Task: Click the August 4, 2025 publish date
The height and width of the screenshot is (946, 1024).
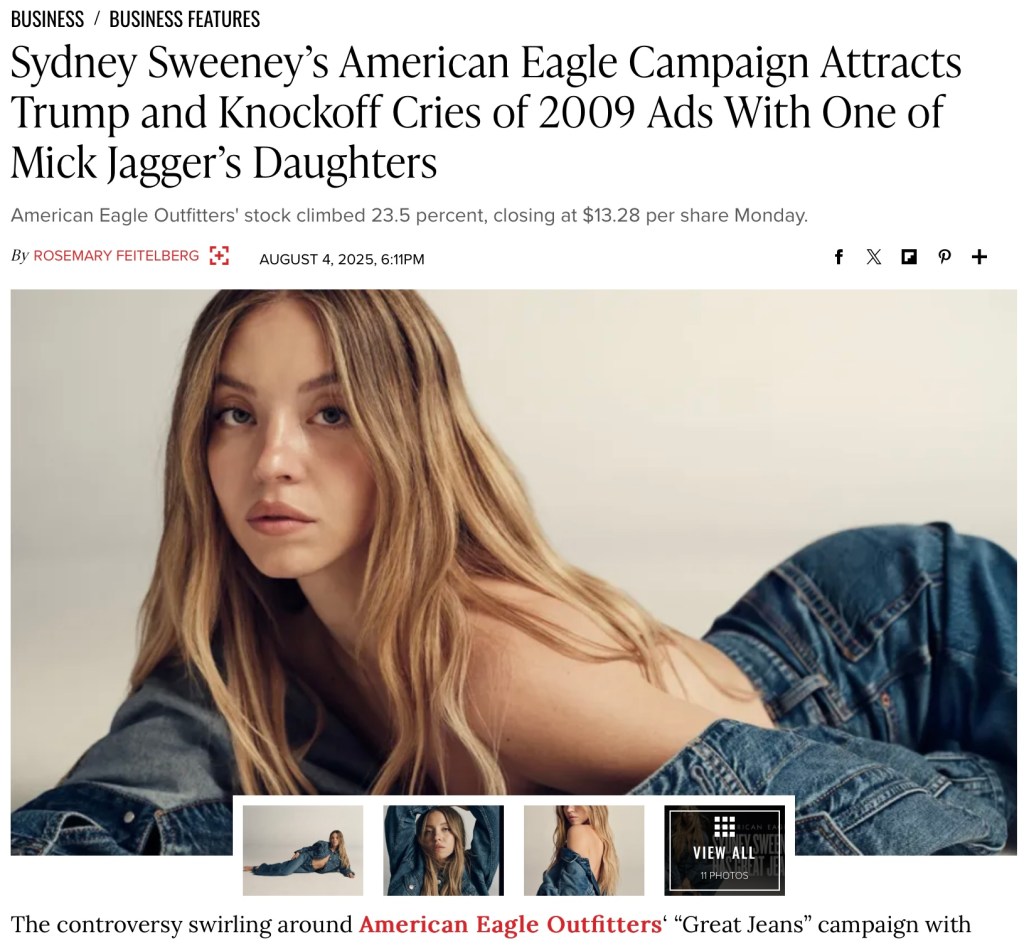Action: [x=342, y=259]
